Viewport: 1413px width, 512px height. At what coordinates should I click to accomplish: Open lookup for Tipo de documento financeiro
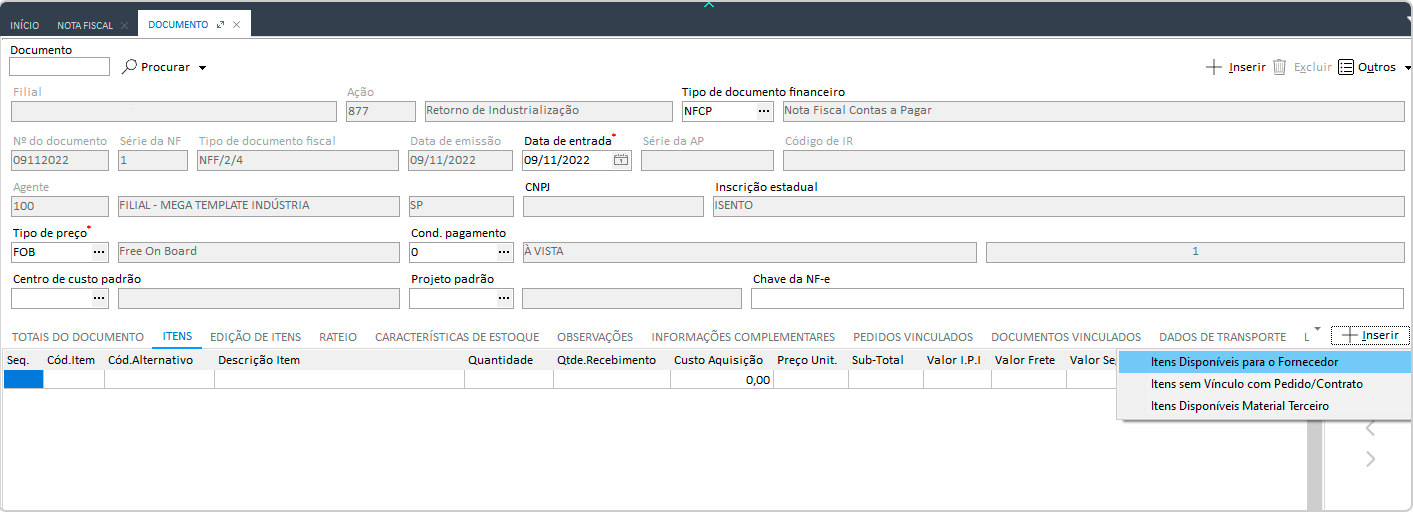click(x=764, y=111)
